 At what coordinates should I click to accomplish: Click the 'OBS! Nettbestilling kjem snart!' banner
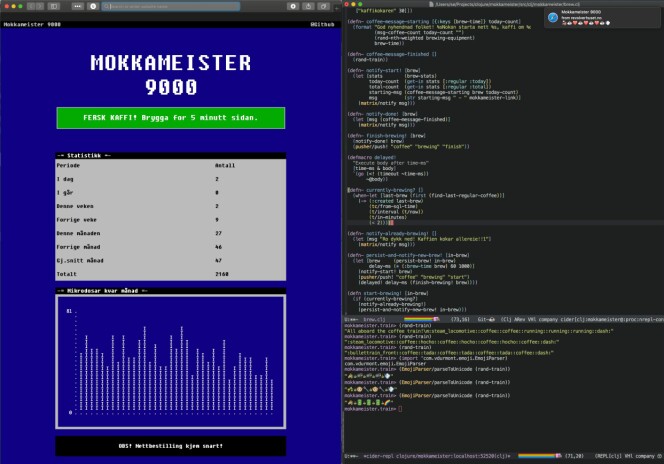click(171, 446)
